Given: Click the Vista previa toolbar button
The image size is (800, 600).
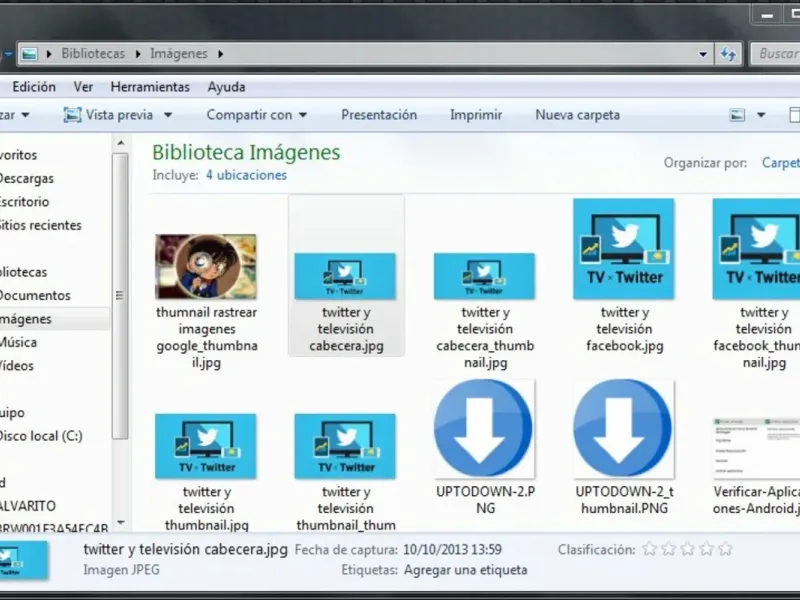Looking at the screenshot, I should 108,115.
